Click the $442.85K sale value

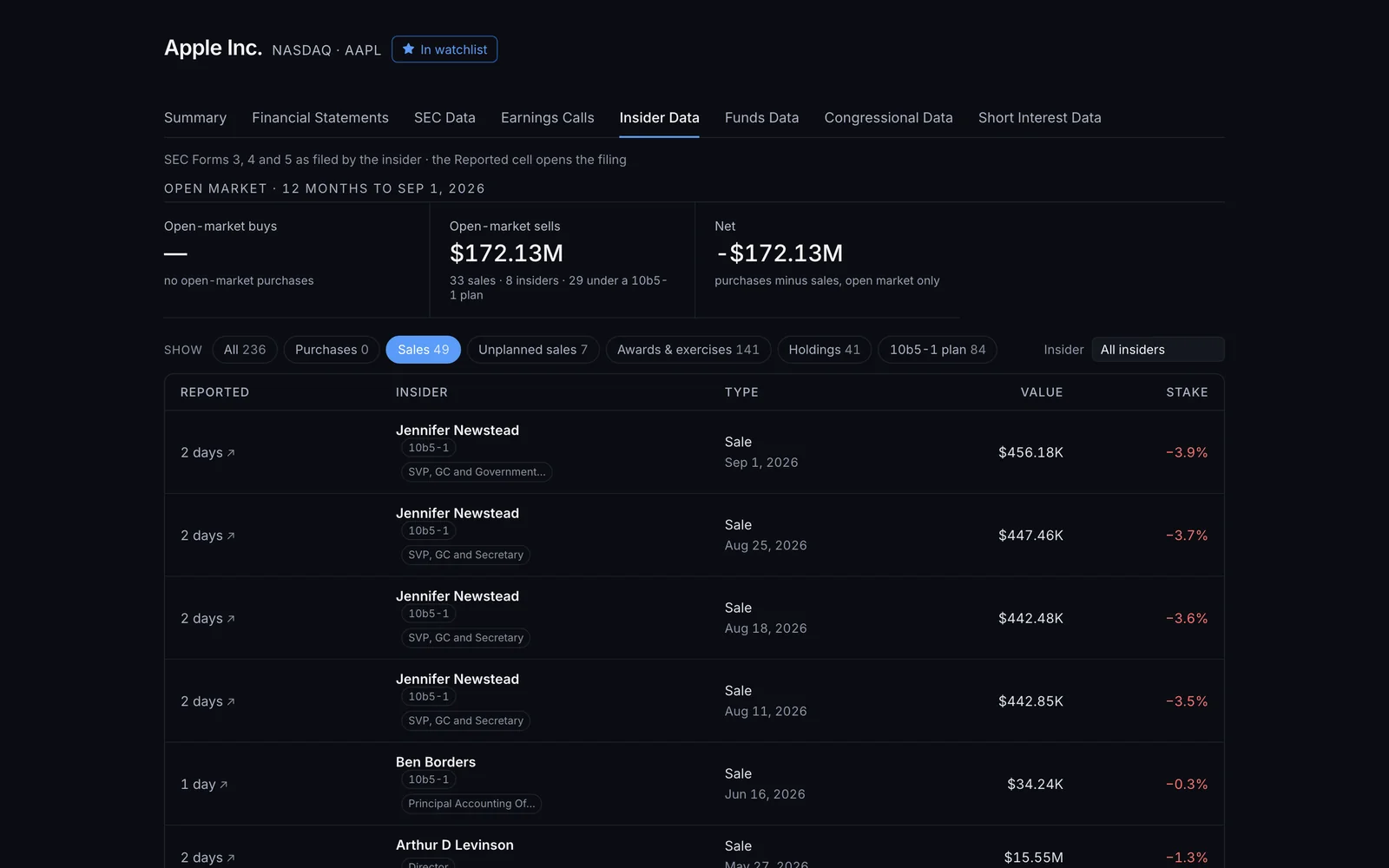[x=1030, y=701]
